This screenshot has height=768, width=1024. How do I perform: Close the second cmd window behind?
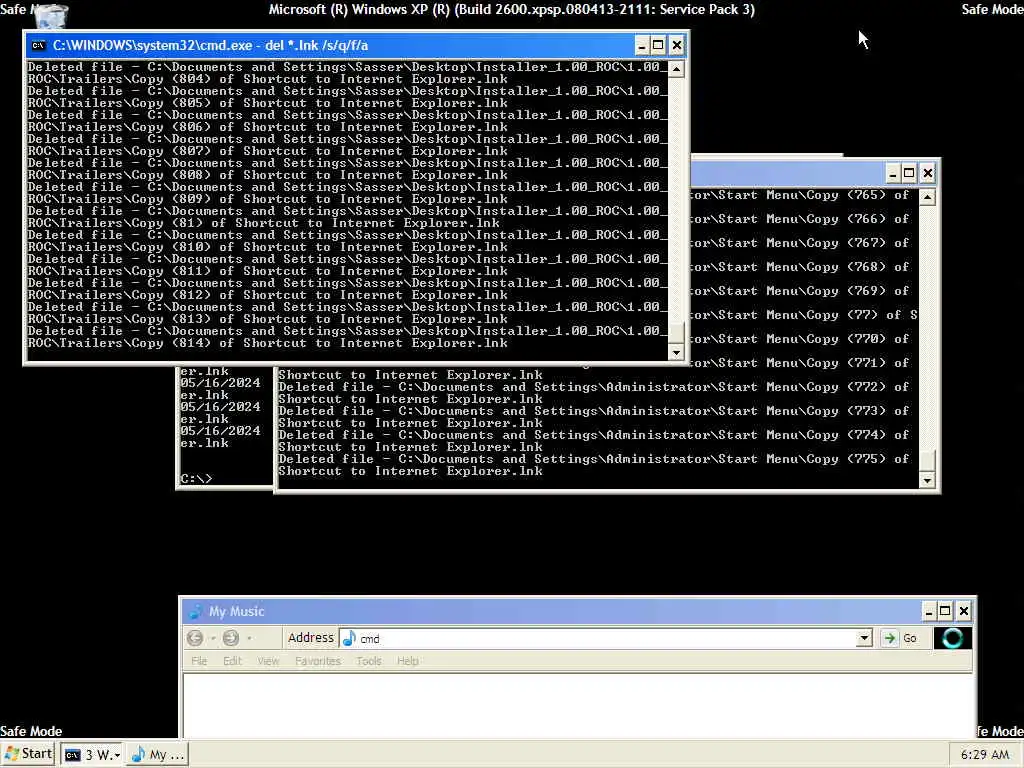coord(927,173)
